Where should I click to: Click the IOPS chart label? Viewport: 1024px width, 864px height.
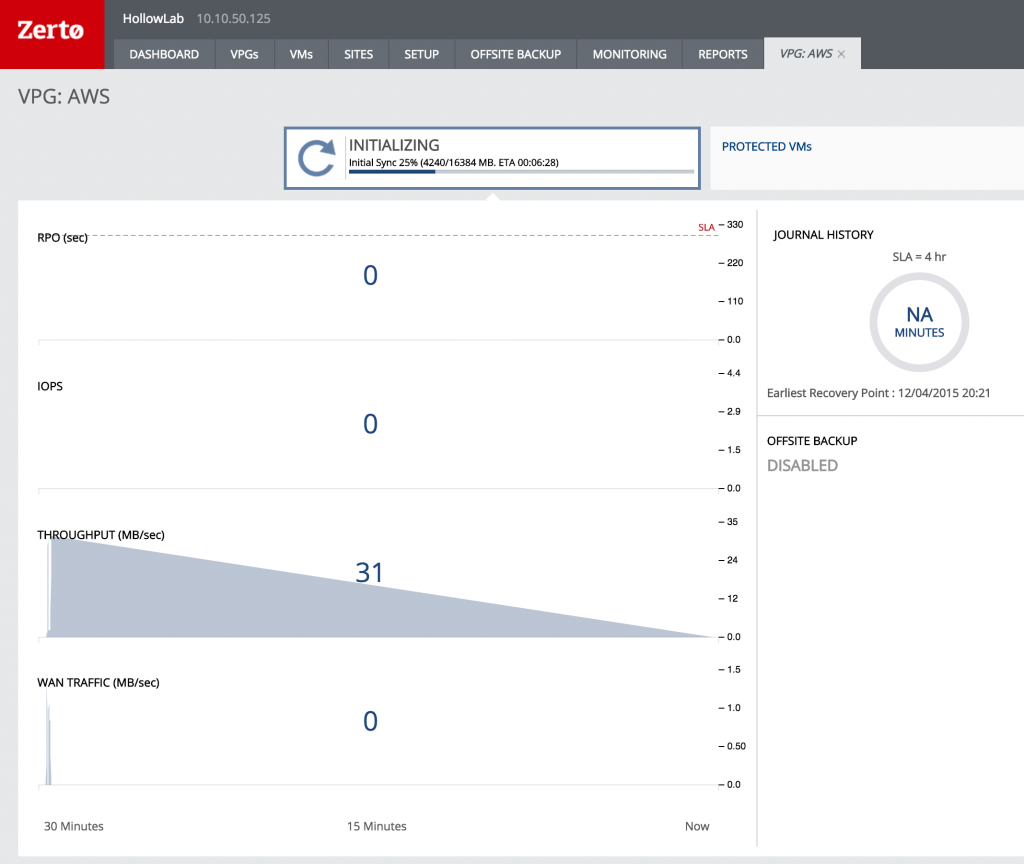coord(50,386)
